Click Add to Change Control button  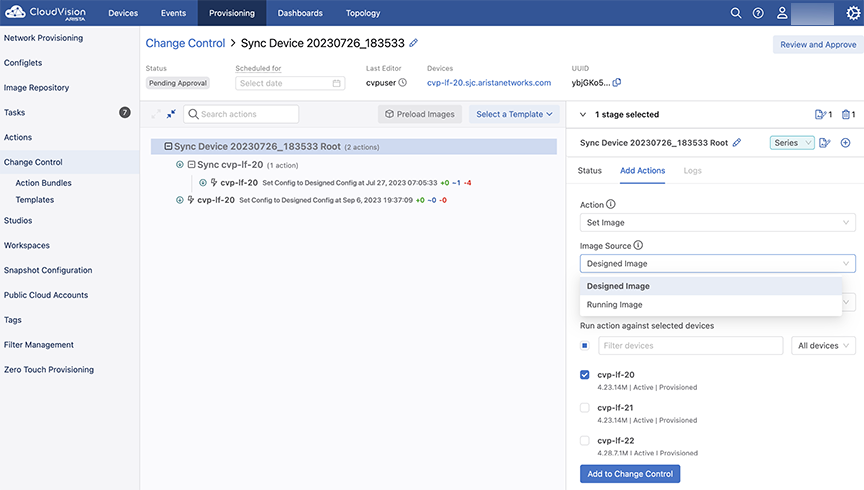pos(630,474)
